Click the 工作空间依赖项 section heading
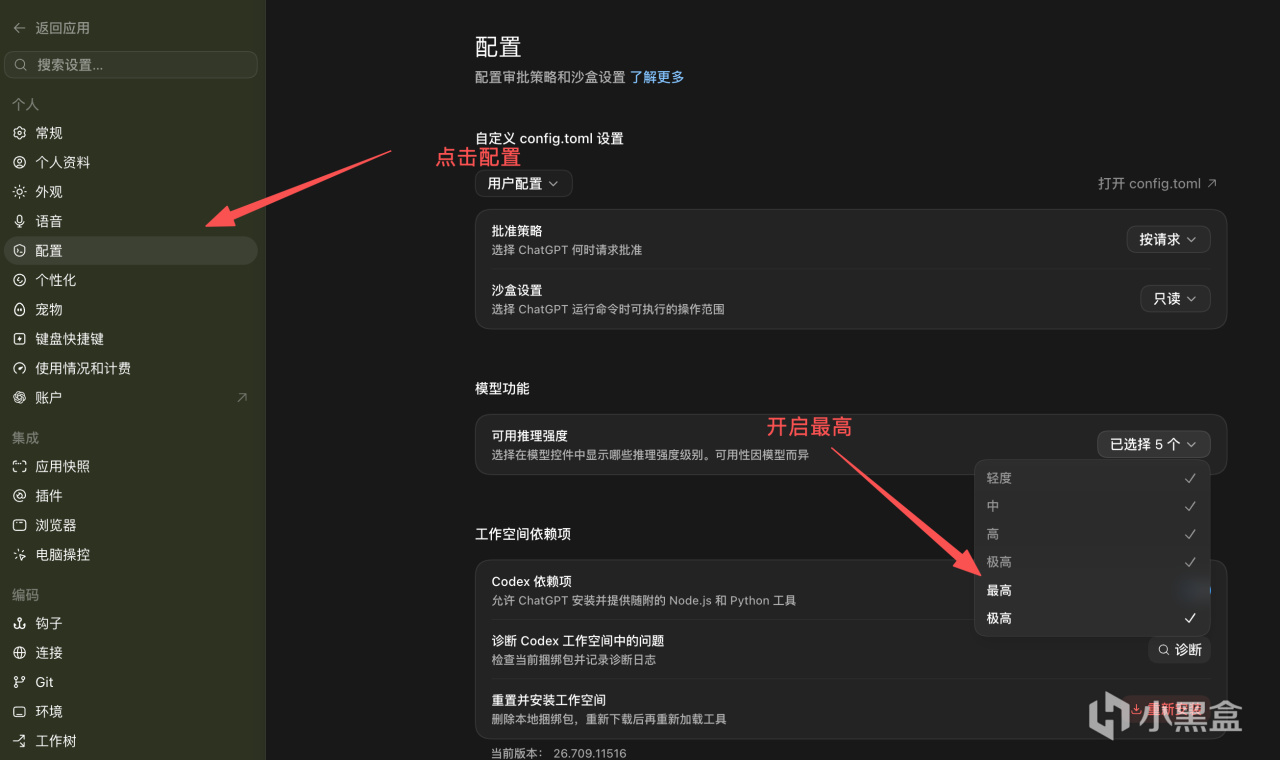 523,534
